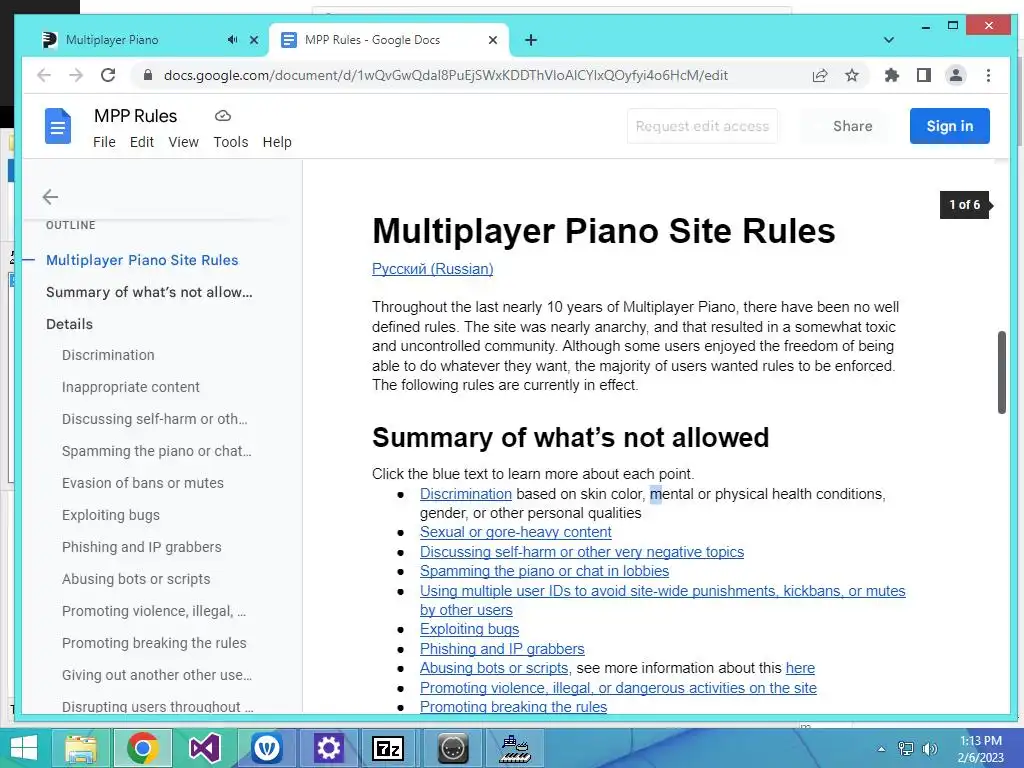
Task: Click Request edit access button
Action: [x=702, y=126]
